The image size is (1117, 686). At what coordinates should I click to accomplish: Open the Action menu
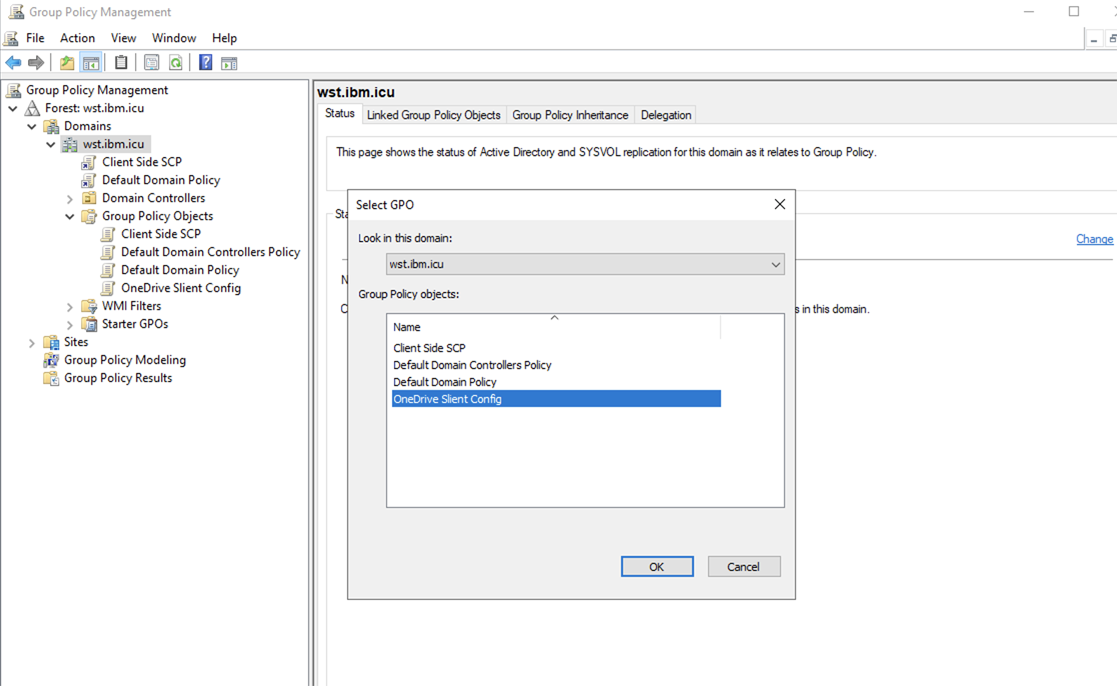coord(77,38)
